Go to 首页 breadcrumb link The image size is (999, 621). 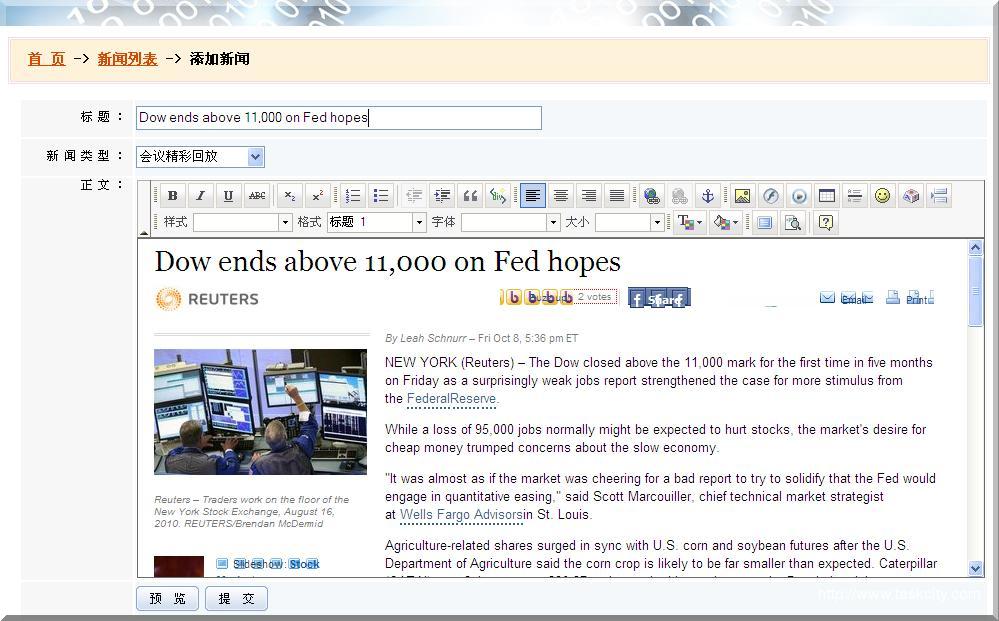tap(46, 59)
